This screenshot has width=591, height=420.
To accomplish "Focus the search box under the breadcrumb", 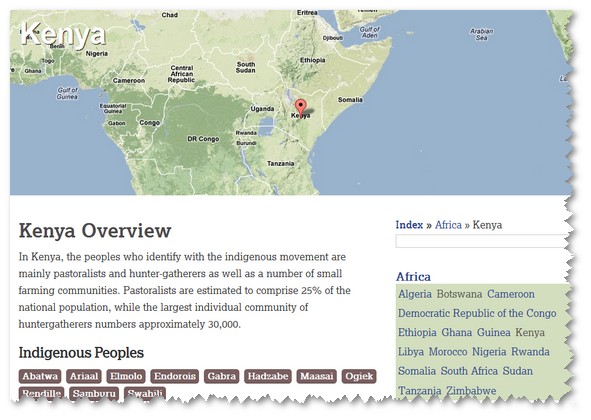I will click(482, 241).
